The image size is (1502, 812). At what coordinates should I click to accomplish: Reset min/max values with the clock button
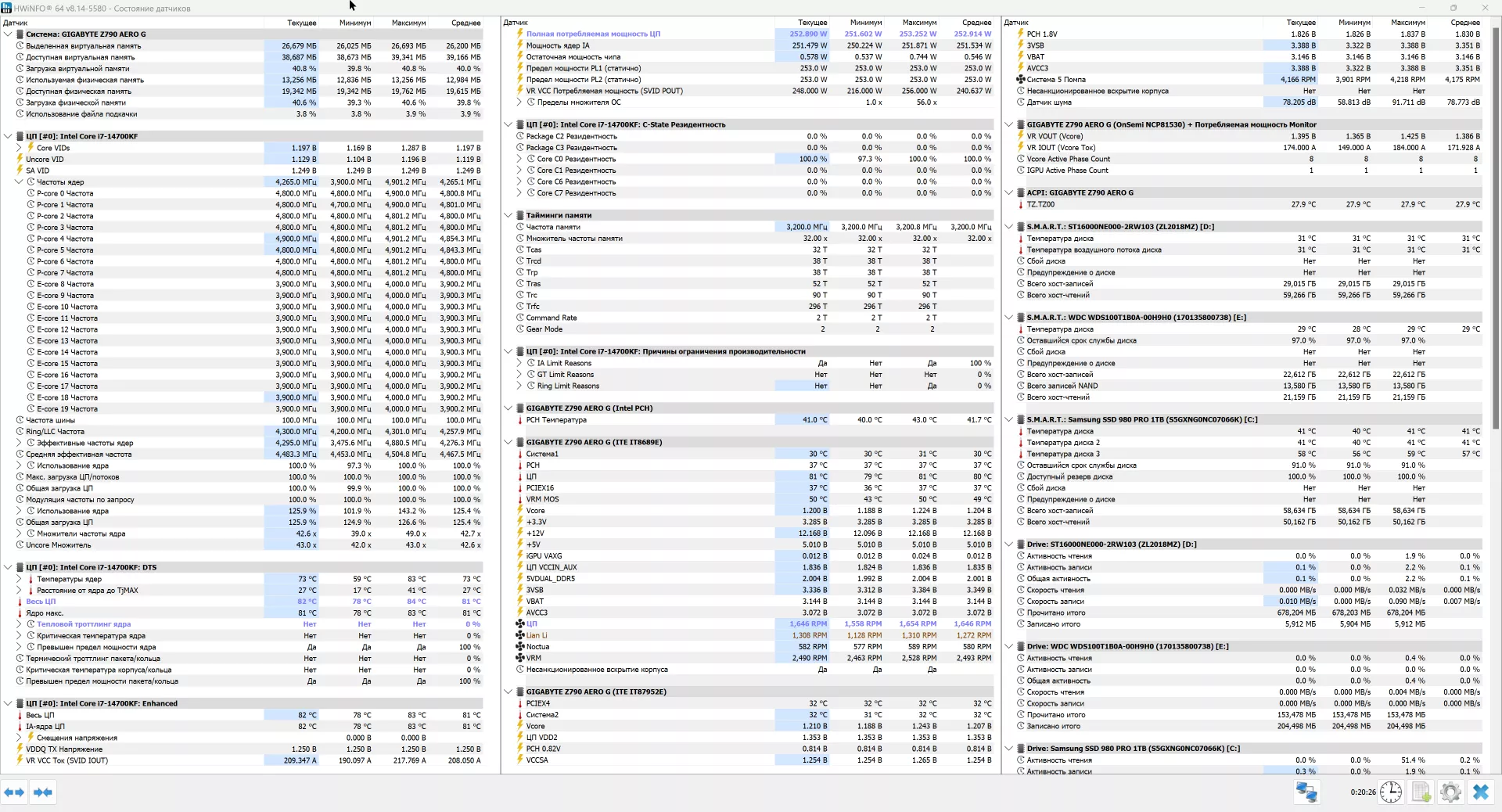[x=1391, y=792]
